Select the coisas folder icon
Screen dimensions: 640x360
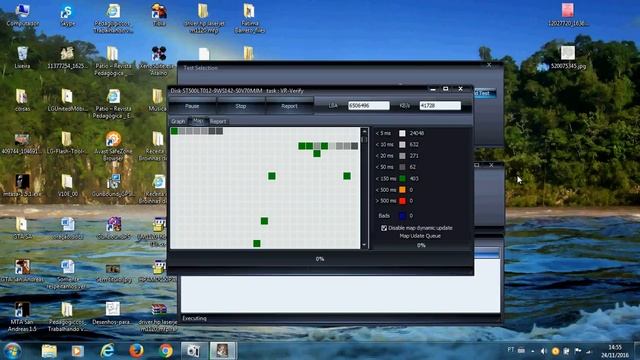pos(22,100)
